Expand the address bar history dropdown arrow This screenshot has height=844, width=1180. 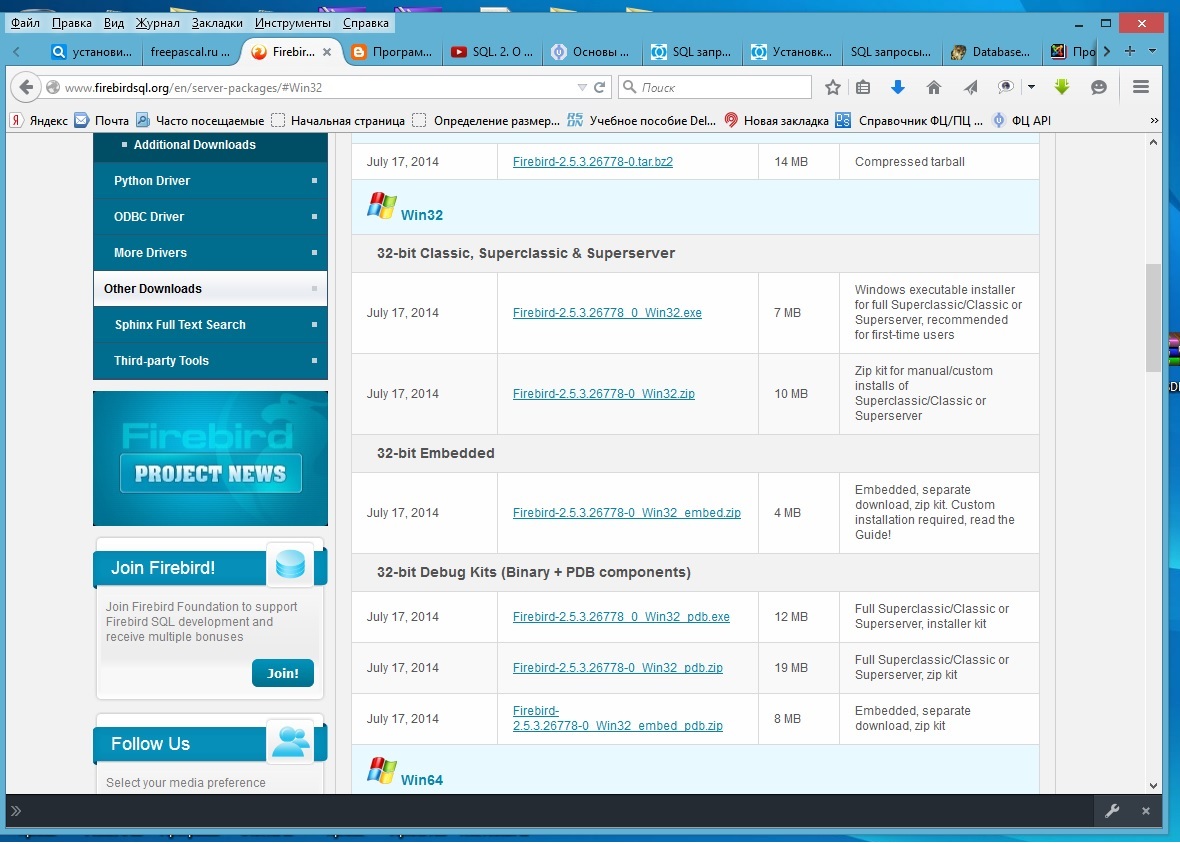pyautogui.click(x=582, y=88)
